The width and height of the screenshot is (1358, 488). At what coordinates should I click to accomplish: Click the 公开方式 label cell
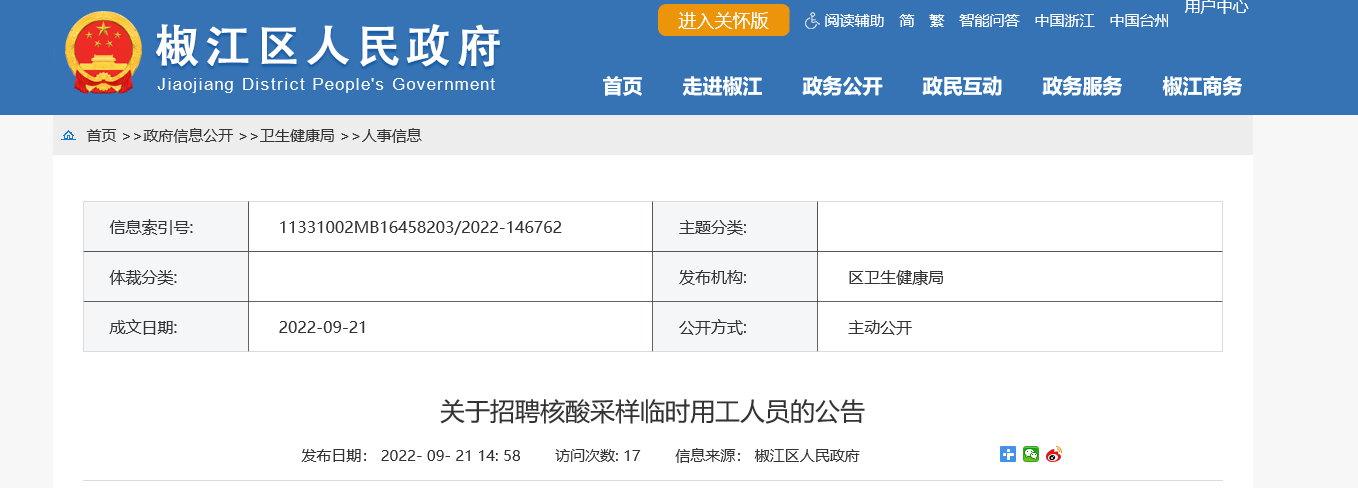[x=735, y=327]
